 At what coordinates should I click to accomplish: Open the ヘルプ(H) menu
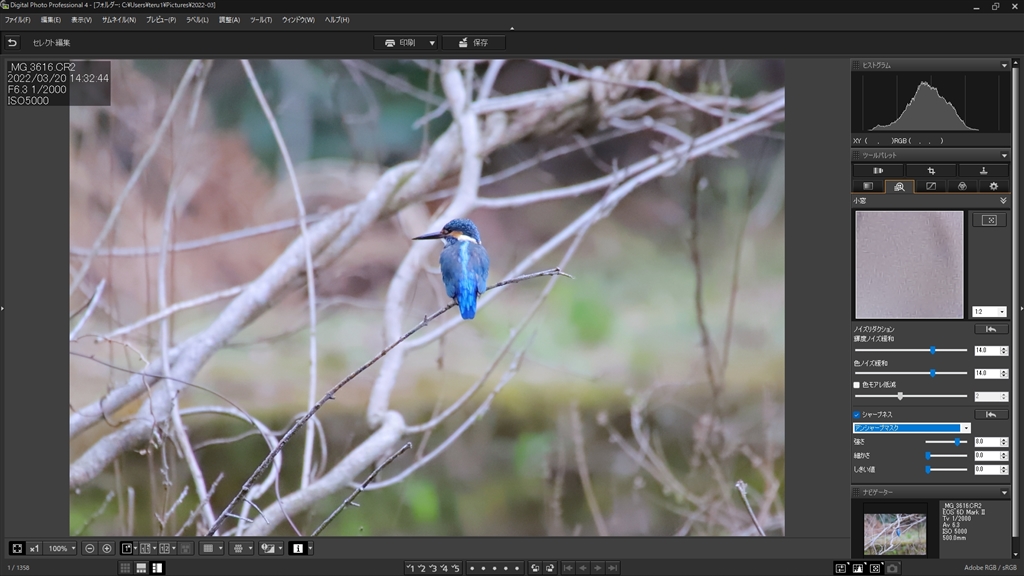coord(337,20)
